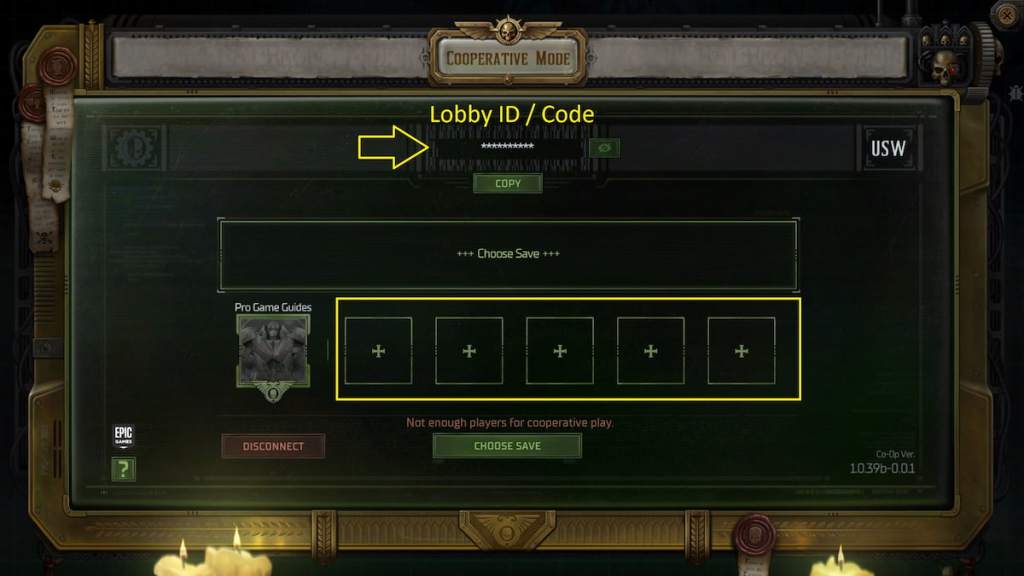The width and height of the screenshot is (1024, 576).
Task: Click the DISCONNECT button
Action: [x=273, y=446]
